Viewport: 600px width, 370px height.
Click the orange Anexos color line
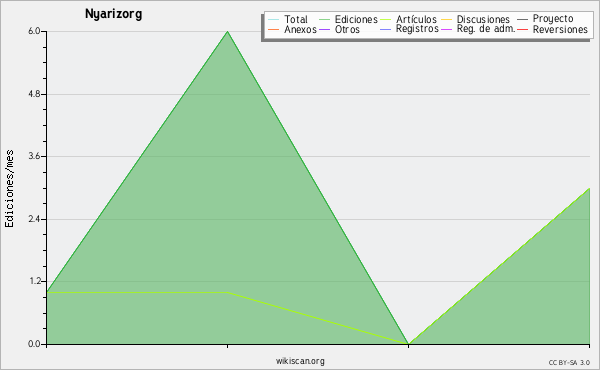[273, 29]
